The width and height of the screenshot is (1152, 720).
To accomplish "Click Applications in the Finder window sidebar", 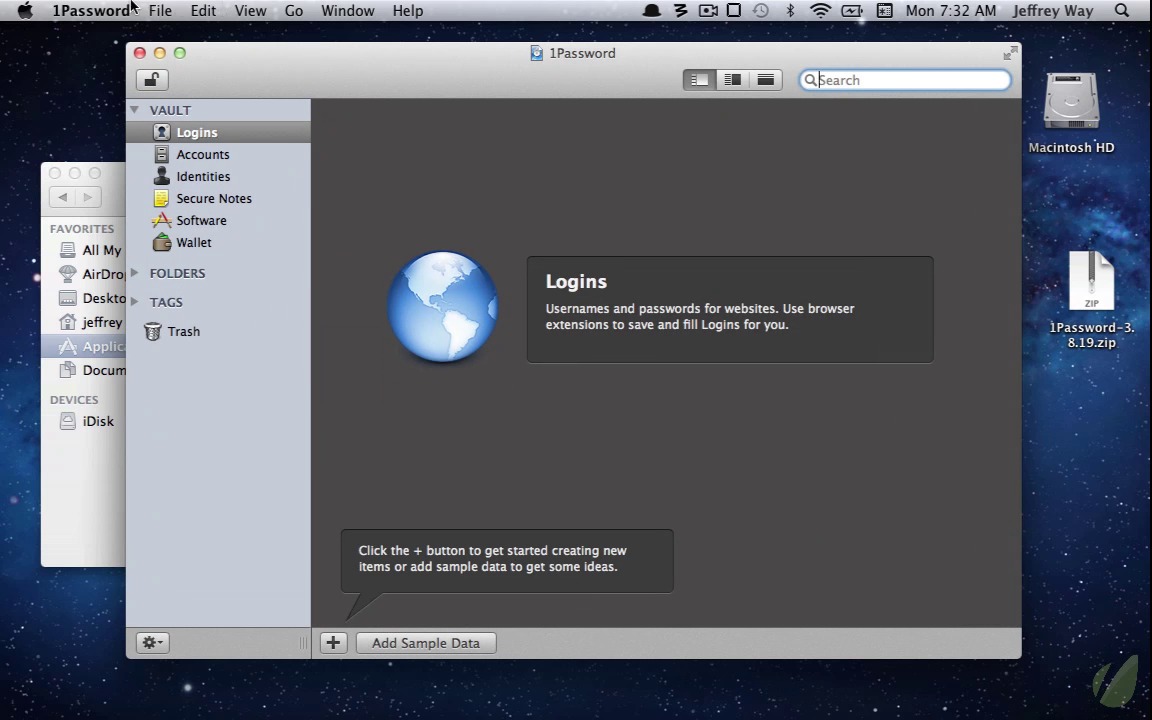I will (x=84, y=346).
